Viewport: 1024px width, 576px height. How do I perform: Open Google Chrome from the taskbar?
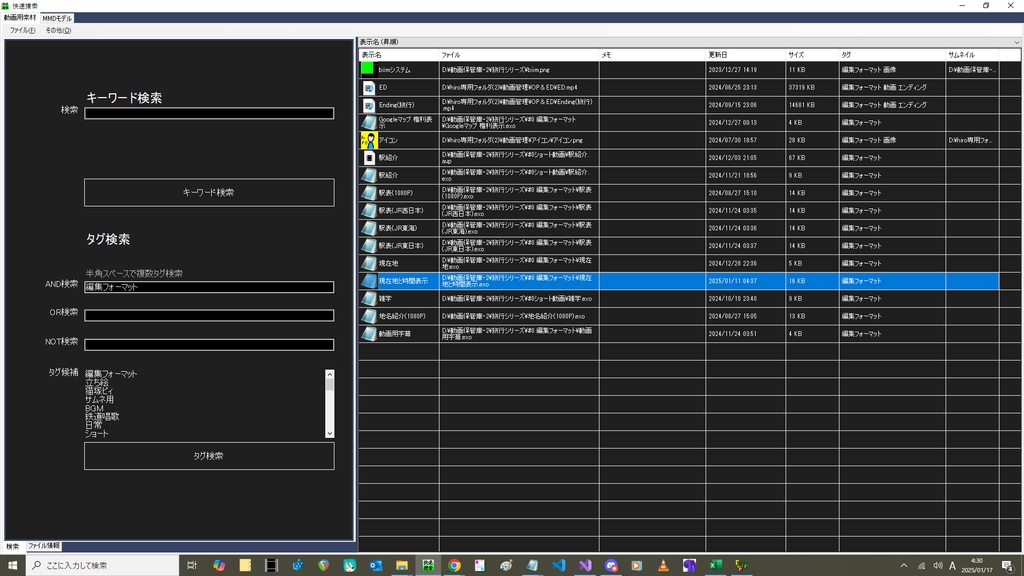454,566
